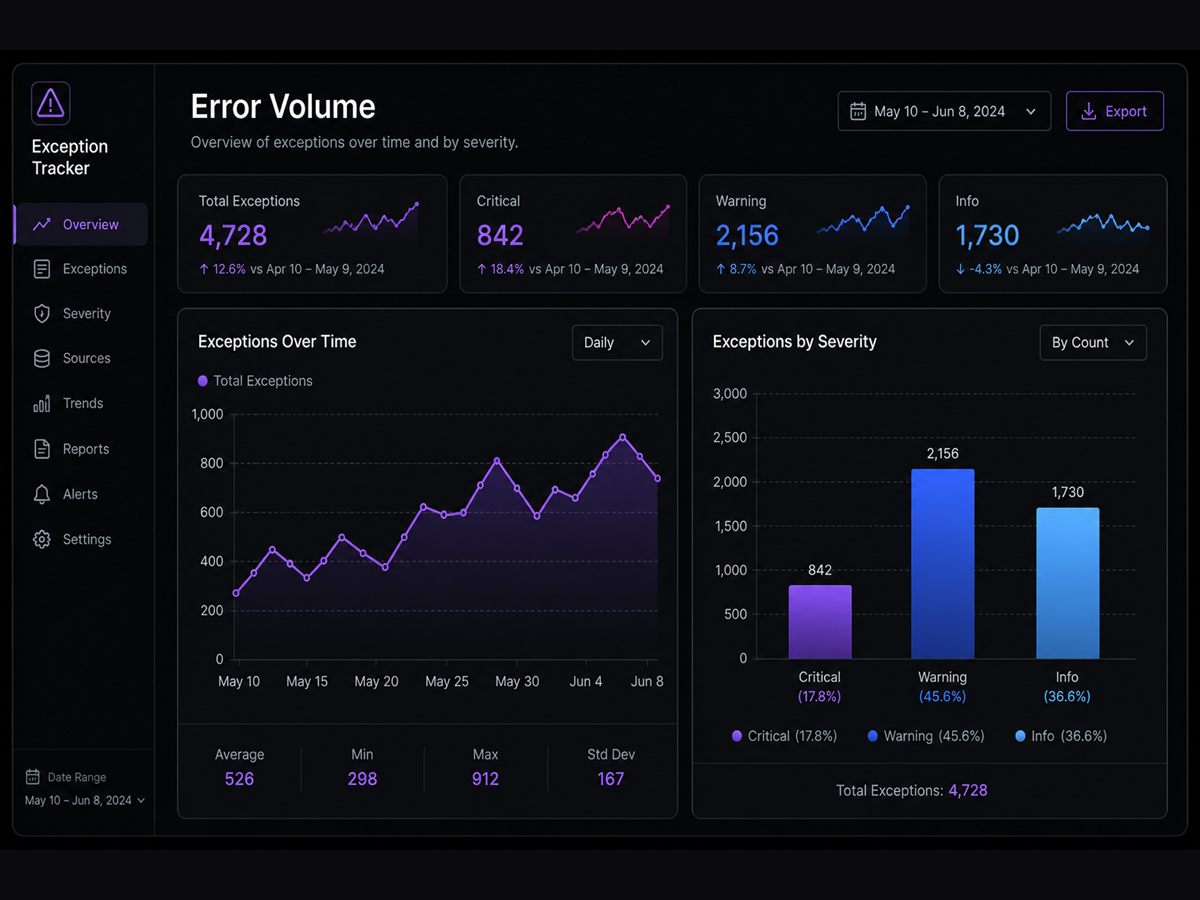Open the Overview menu item
The image size is (1200, 900).
81,225
